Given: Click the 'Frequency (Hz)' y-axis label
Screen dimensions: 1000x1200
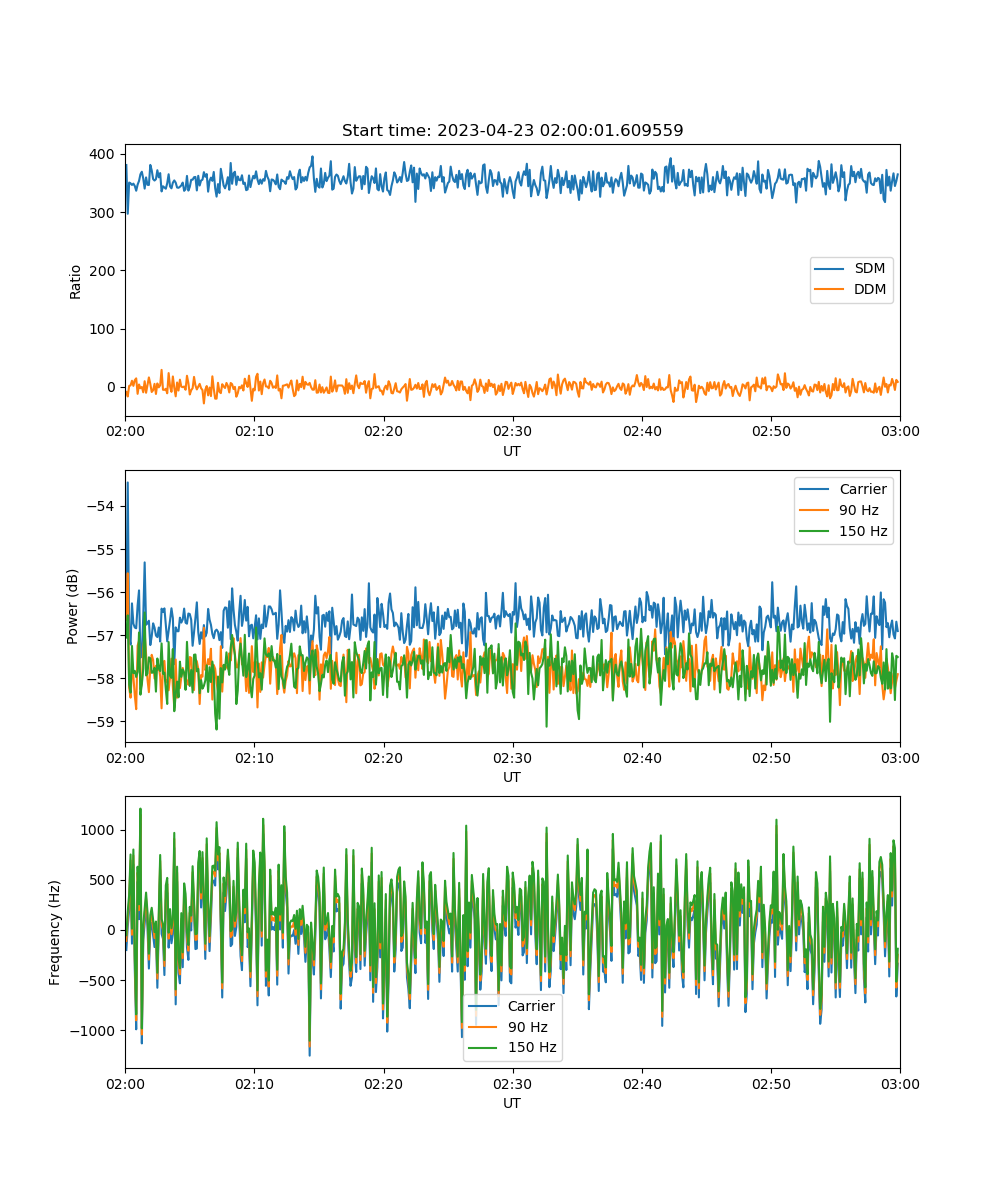Looking at the screenshot, I should [55, 932].
